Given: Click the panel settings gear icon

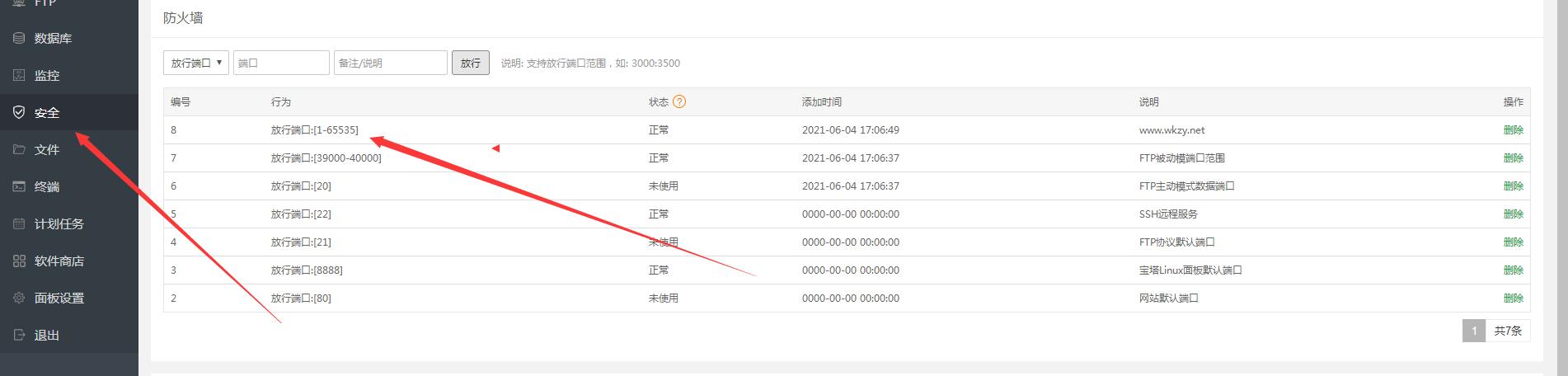Looking at the screenshot, I should point(19,298).
